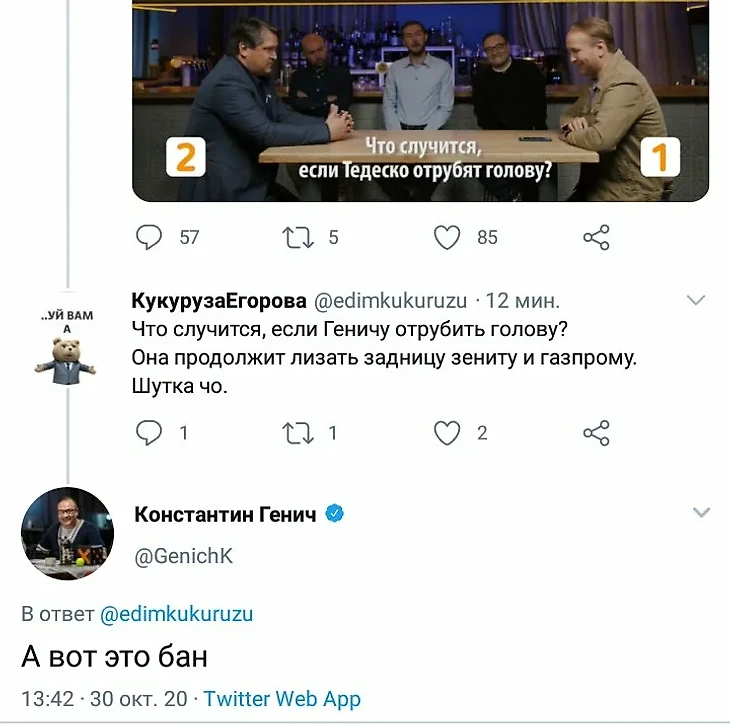Like the video tweet with 85 likes
Image resolution: width=730 pixels, height=724 pixels.
pos(447,237)
